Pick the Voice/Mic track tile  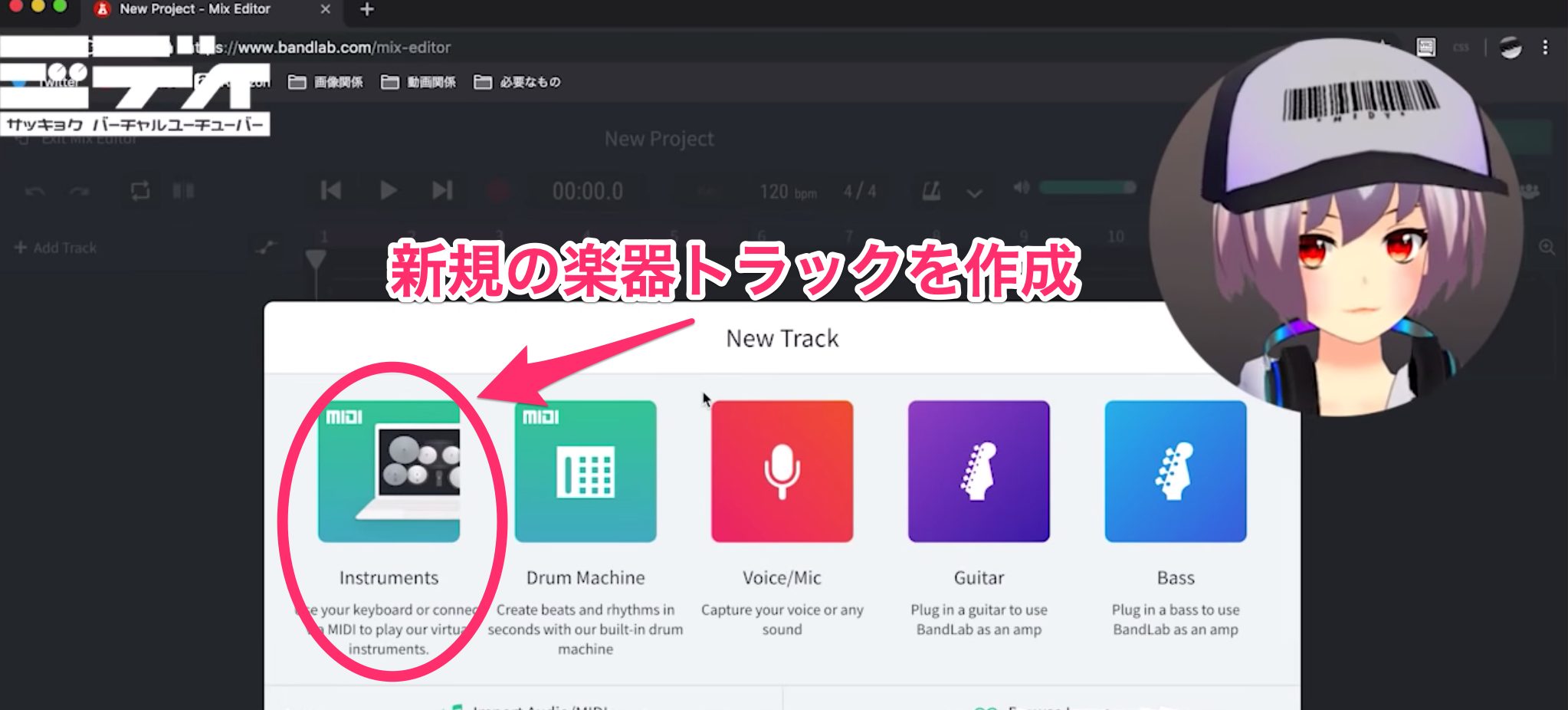point(782,471)
